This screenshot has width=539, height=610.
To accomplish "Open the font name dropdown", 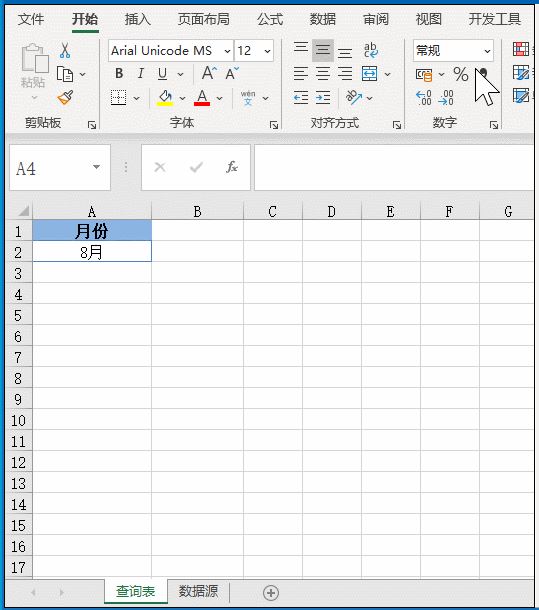I will [227, 51].
